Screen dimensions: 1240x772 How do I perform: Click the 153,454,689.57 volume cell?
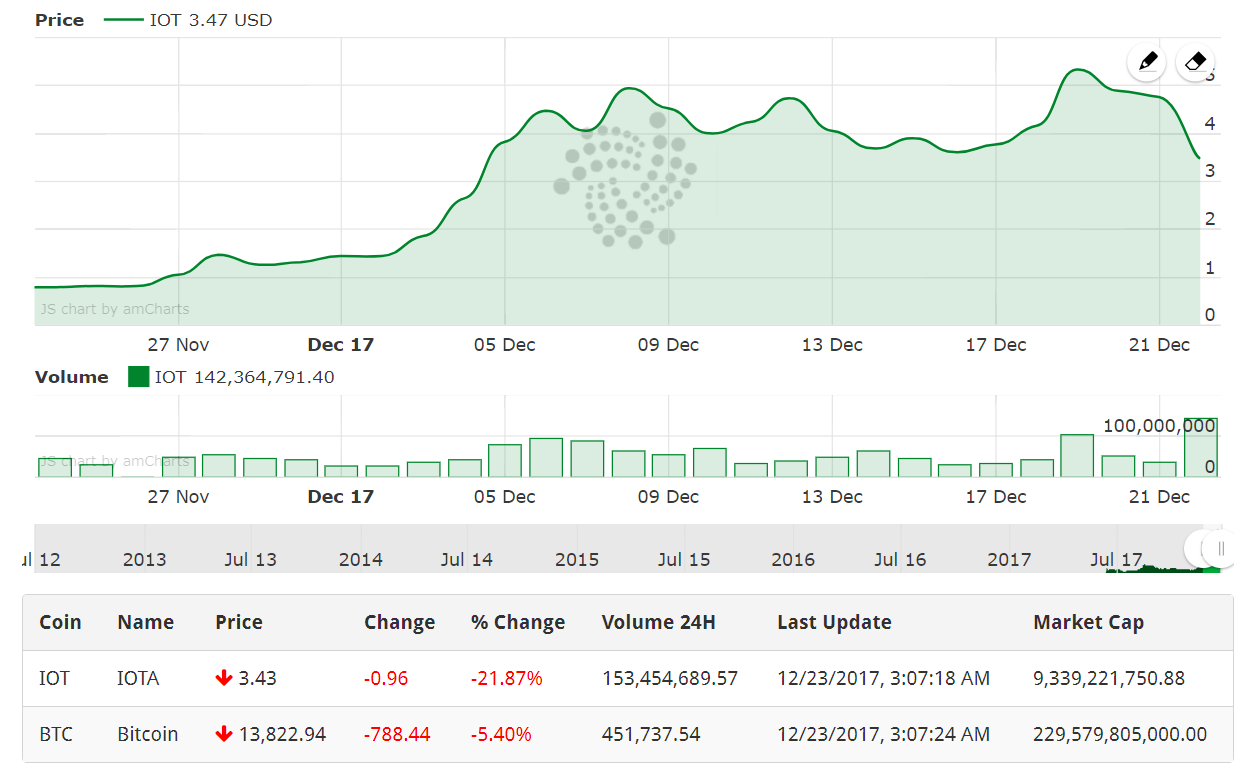coord(670,679)
